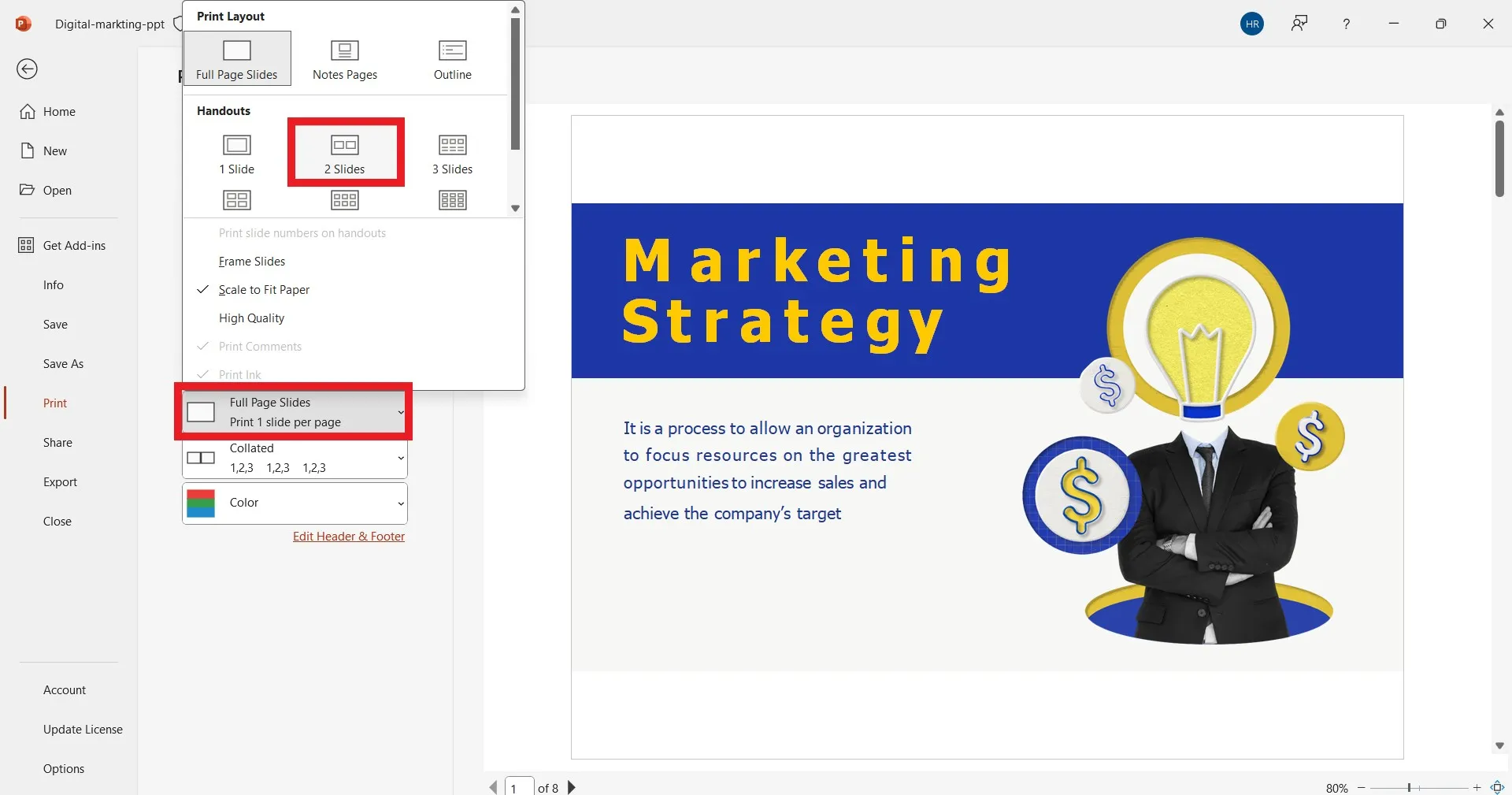This screenshot has width=1512, height=795.
Task: Select the 1 Slide handout option
Action: [236, 152]
